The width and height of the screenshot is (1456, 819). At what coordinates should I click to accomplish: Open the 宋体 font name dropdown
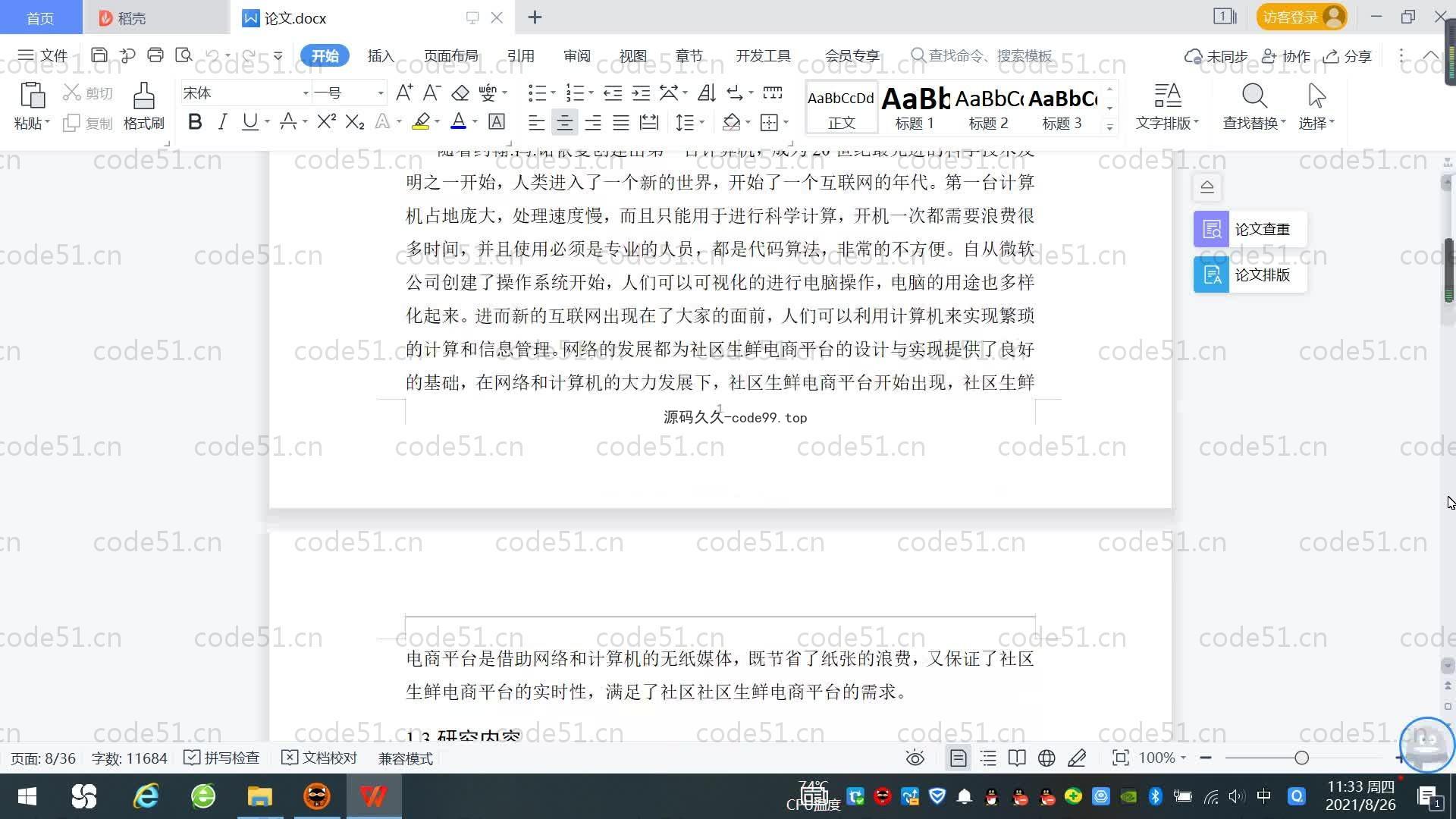[306, 93]
